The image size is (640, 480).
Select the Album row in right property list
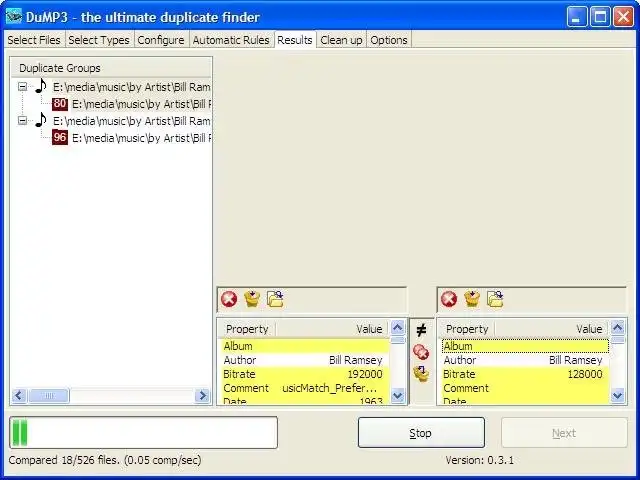point(525,346)
